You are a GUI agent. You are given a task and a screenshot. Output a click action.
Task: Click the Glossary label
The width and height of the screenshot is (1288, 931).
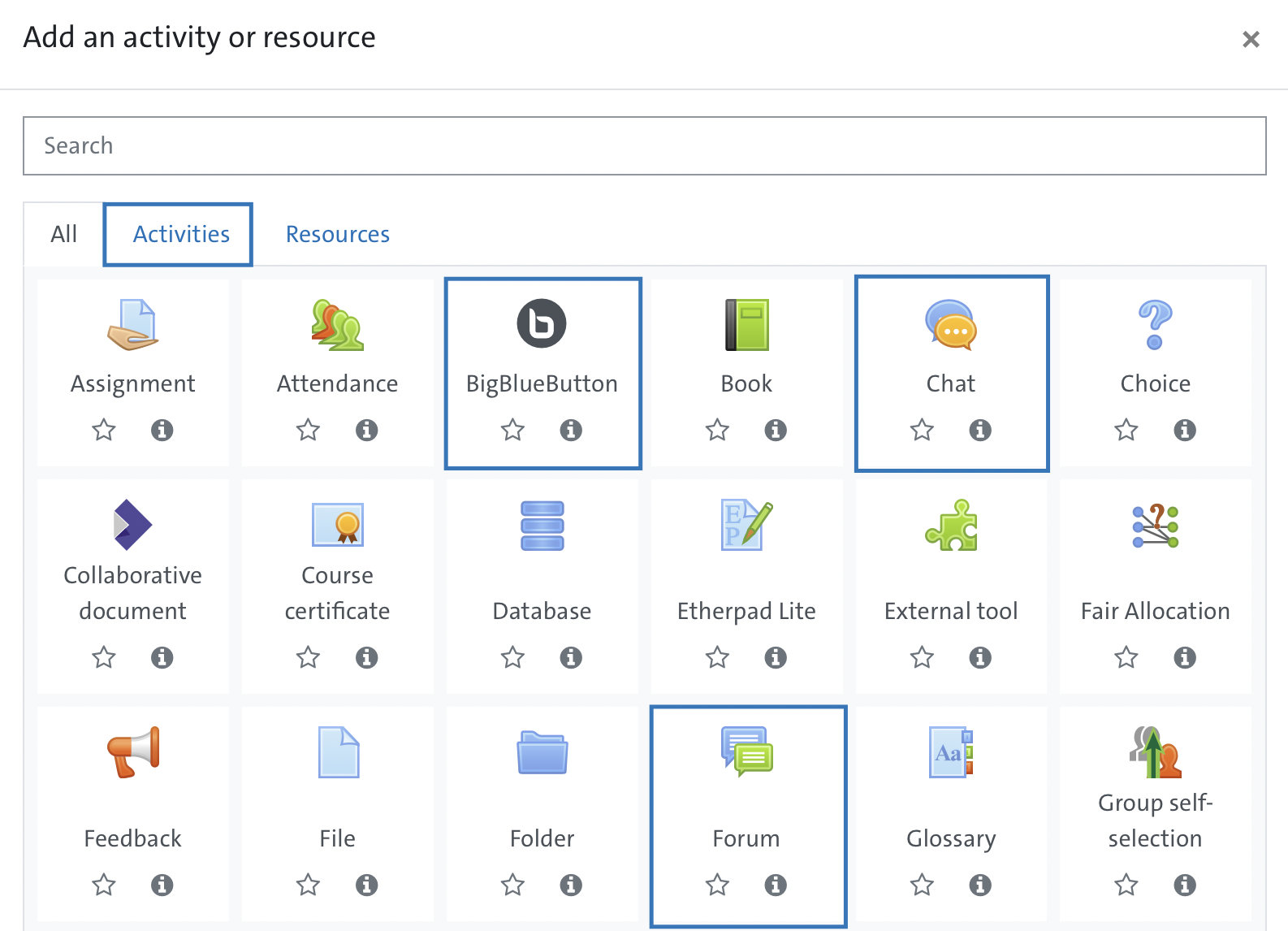coord(951,838)
